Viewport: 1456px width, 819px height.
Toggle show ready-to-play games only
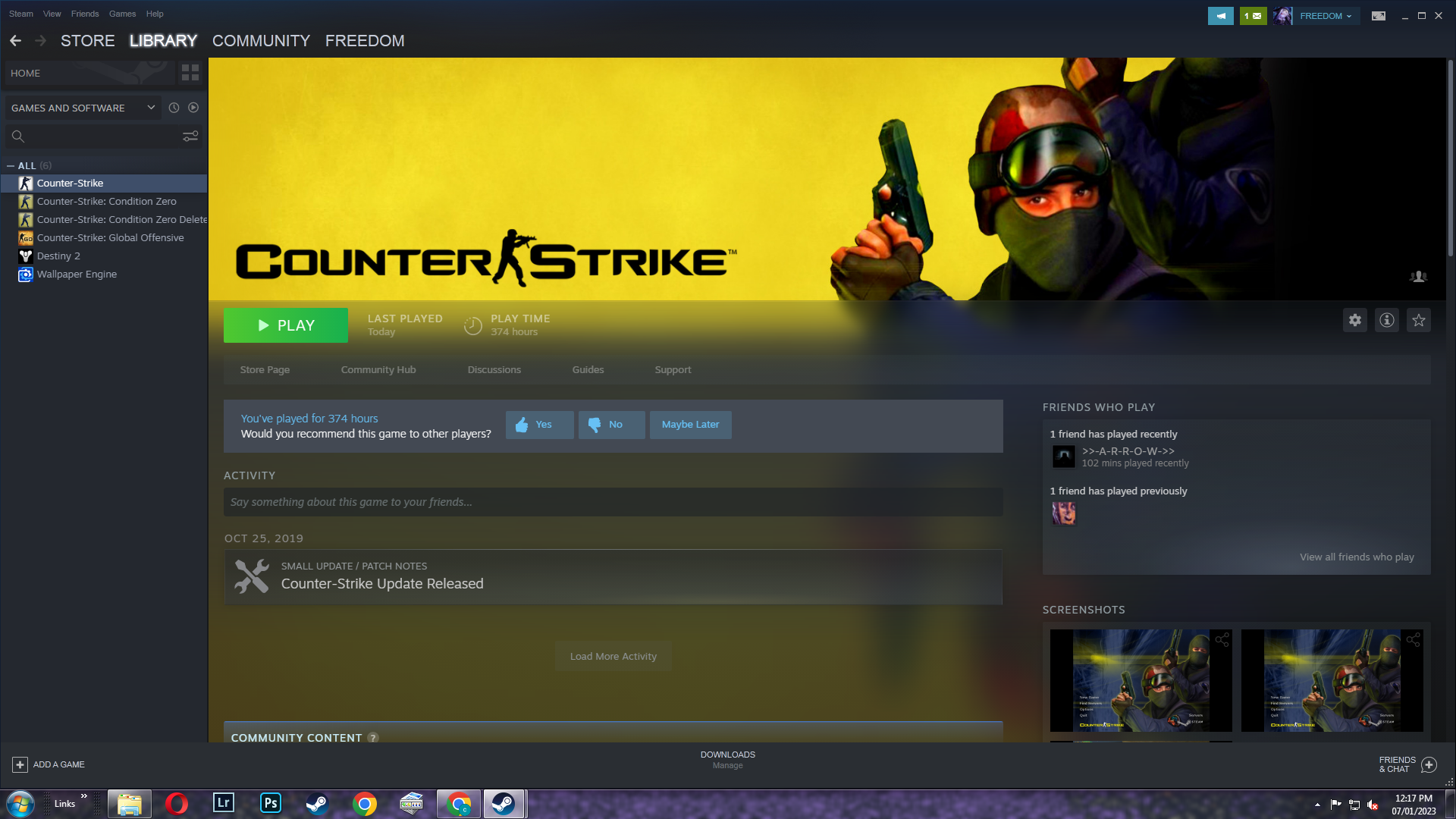click(x=193, y=108)
